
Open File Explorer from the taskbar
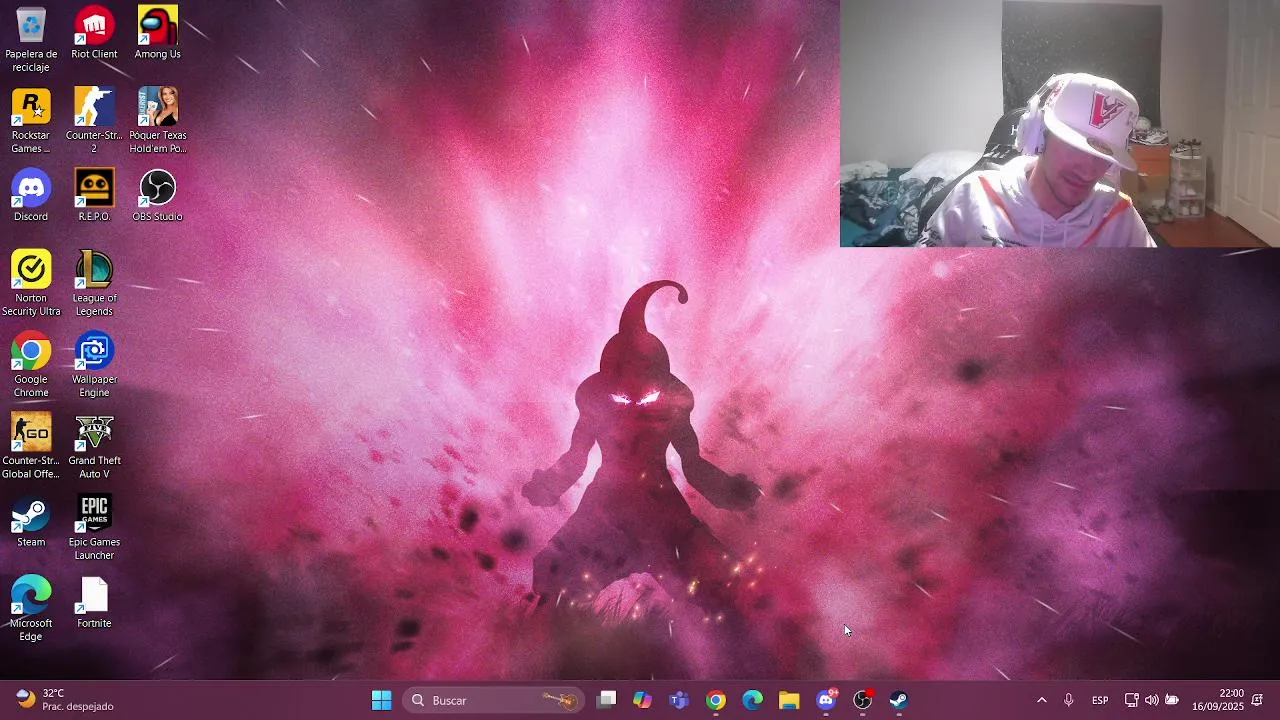coord(789,700)
